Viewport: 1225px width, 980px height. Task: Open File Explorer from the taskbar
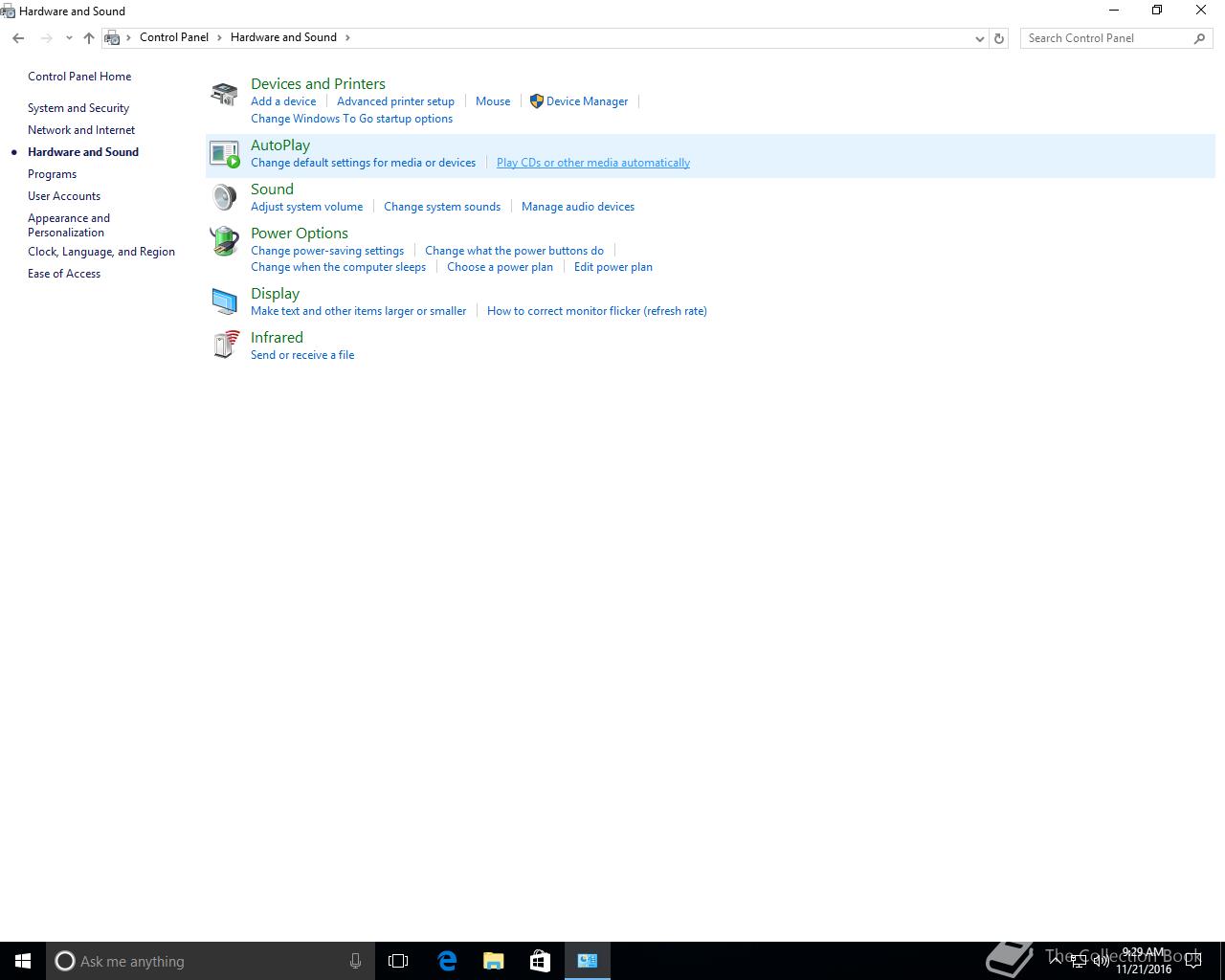[494, 961]
